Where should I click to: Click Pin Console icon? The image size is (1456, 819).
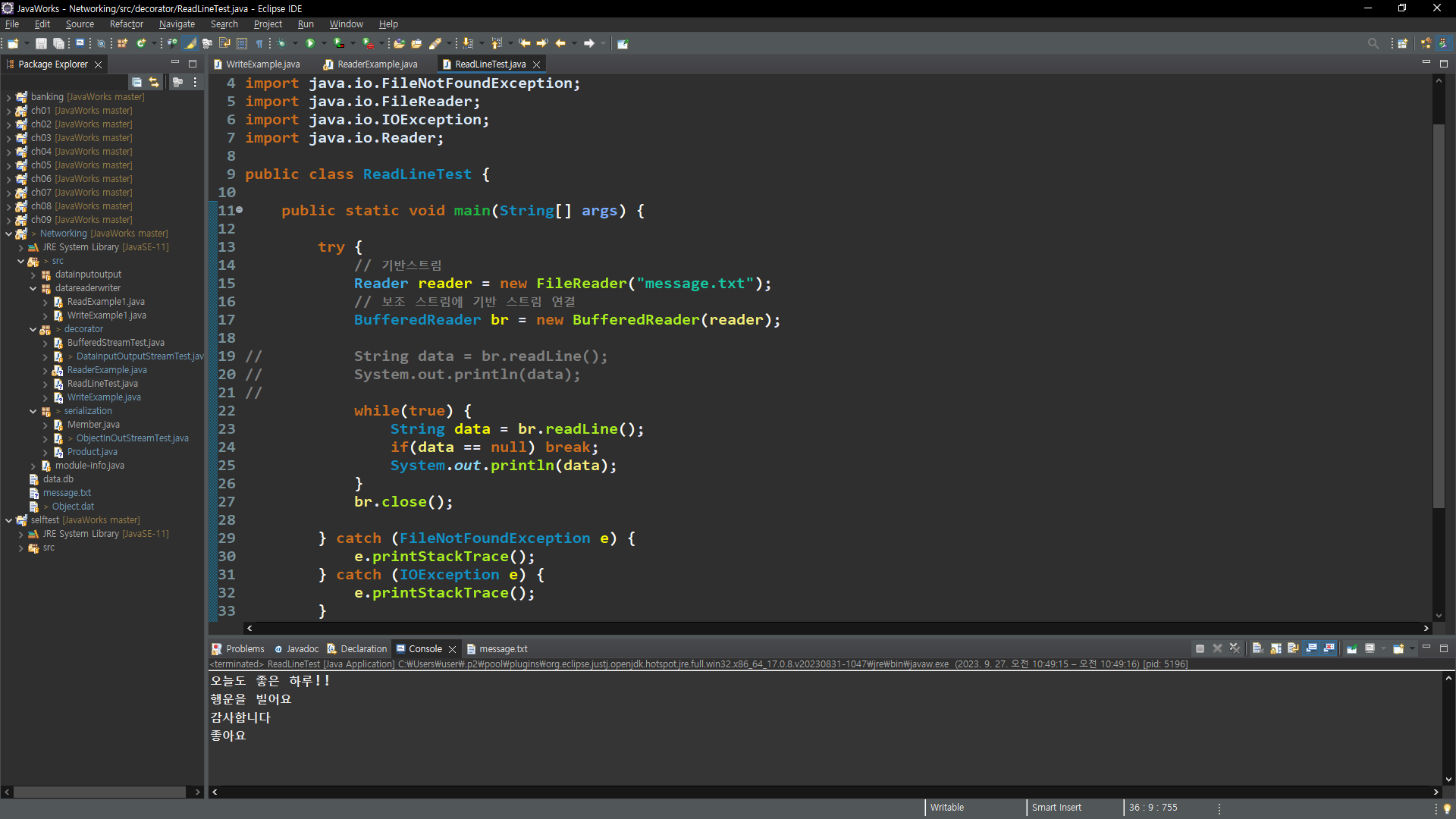point(1351,648)
